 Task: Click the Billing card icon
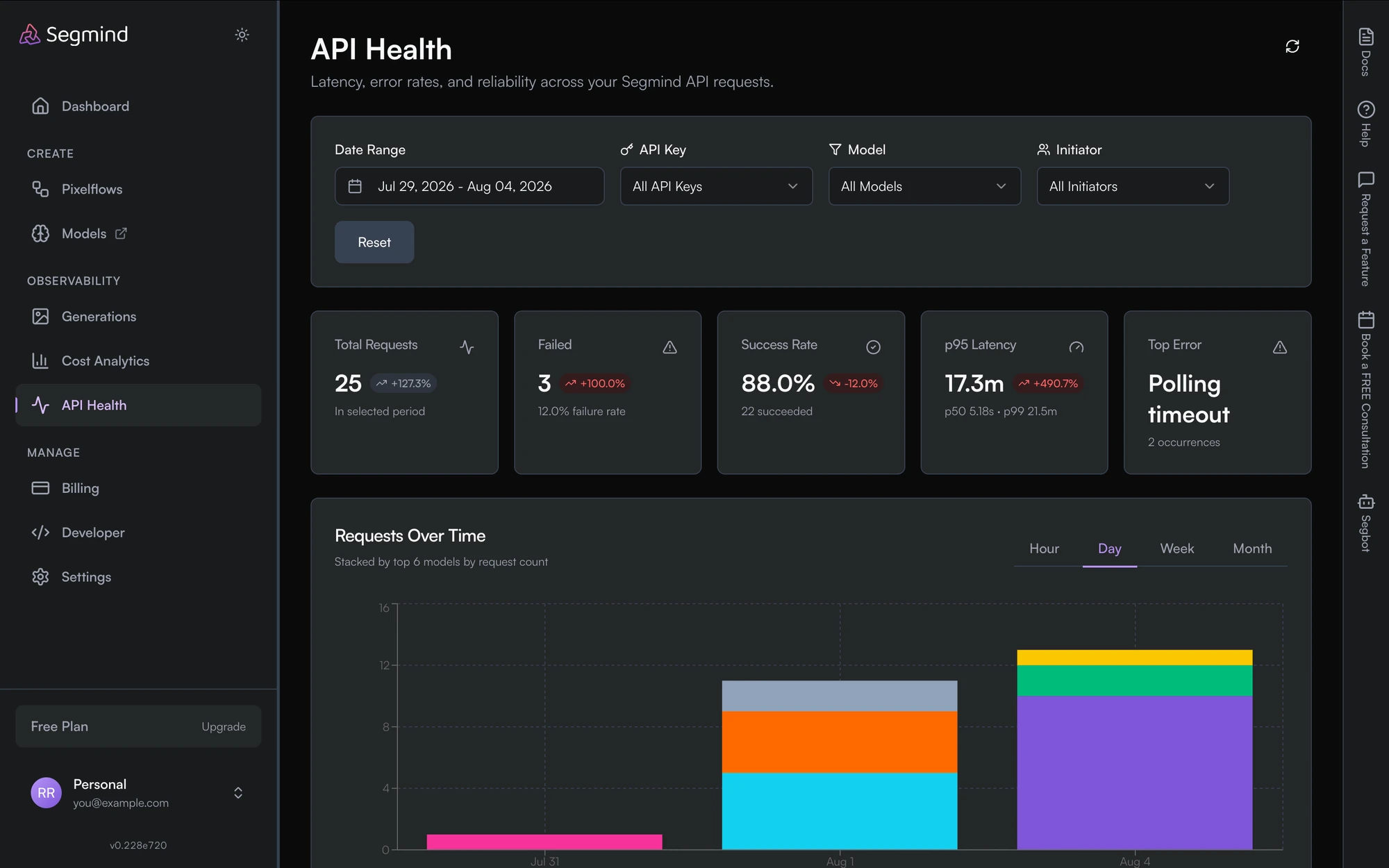(40, 488)
